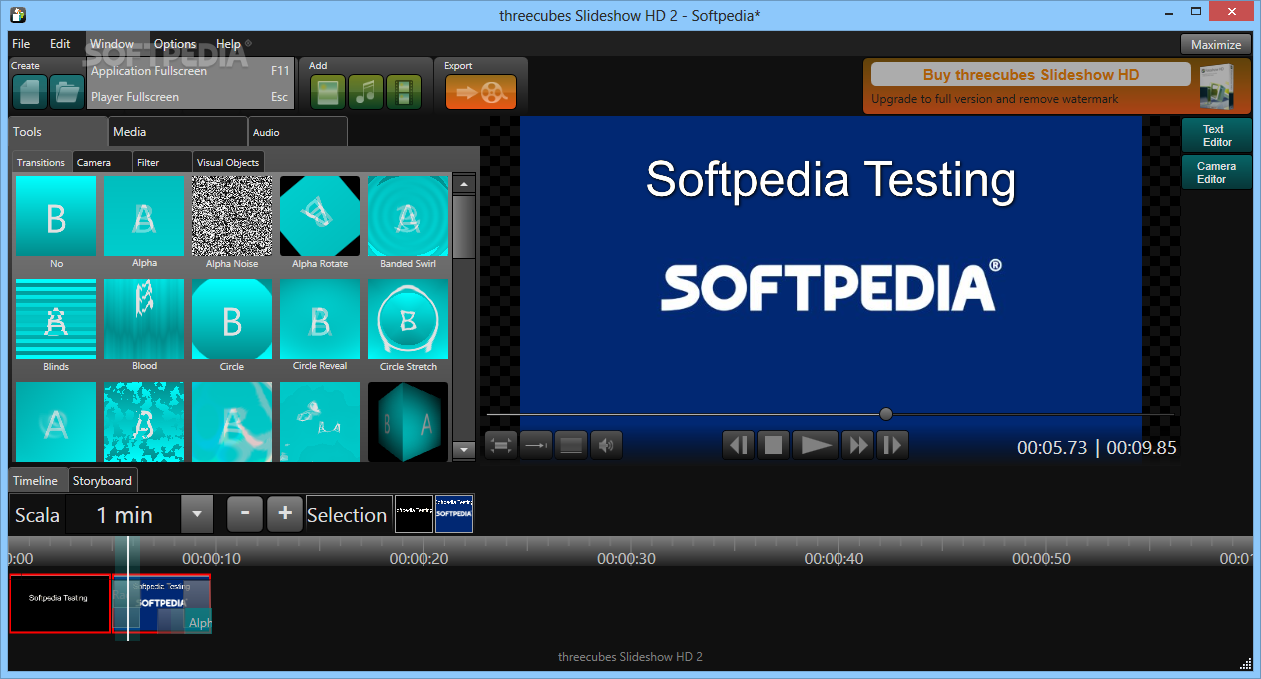Zoom in timeline with the plus button
Viewport: 1261px width, 679px height.
[x=285, y=514]
